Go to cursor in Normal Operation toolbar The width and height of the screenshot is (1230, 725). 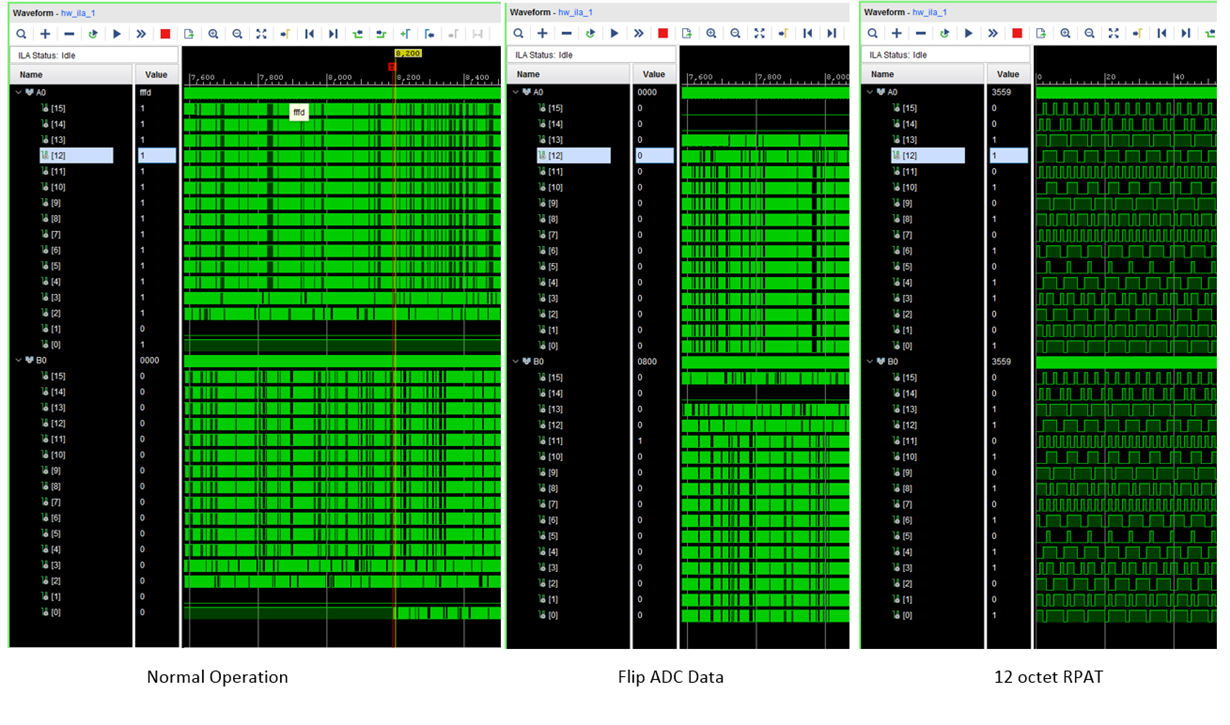tap(285, 33)
